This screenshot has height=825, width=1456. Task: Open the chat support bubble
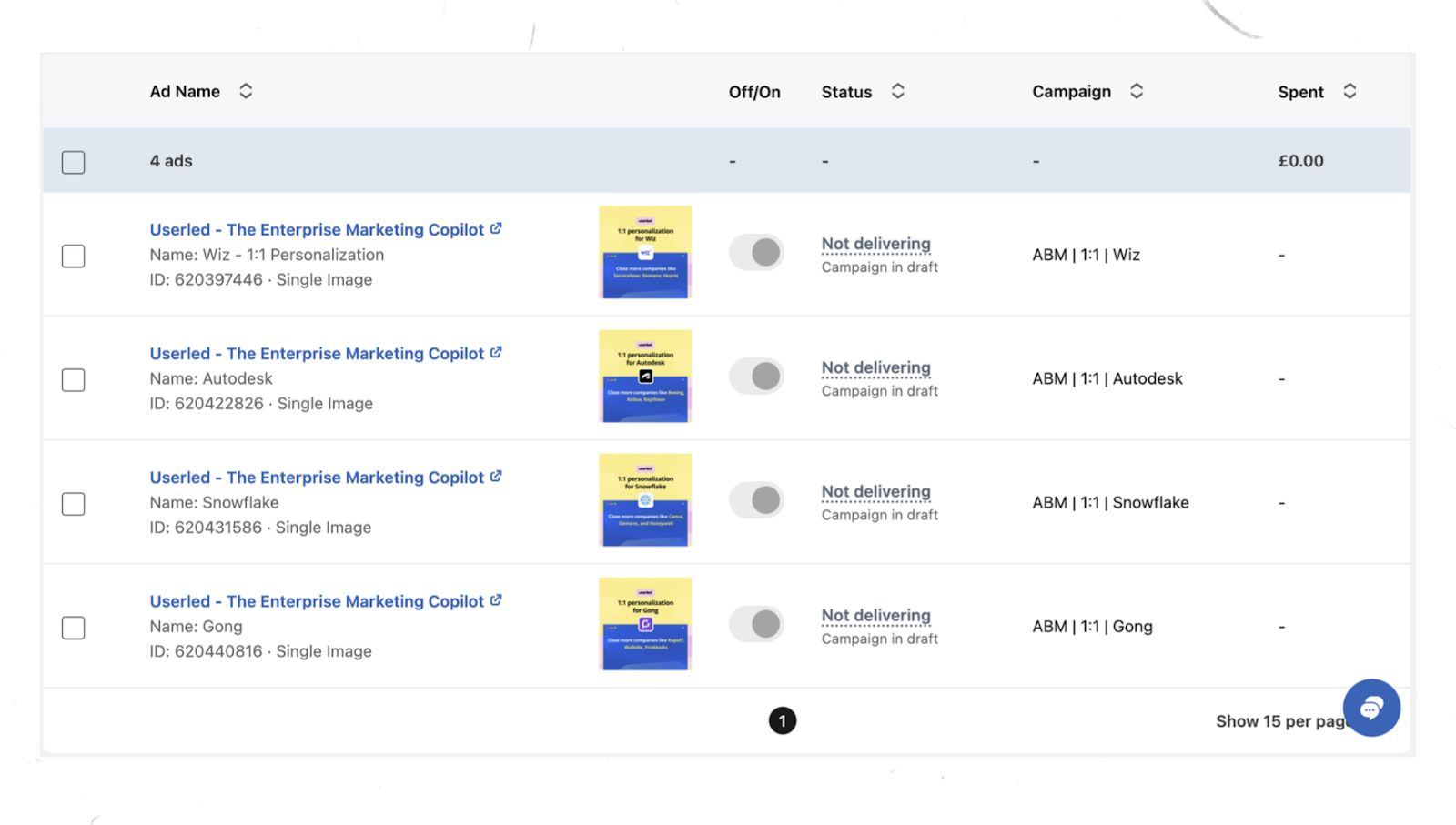1371,708
